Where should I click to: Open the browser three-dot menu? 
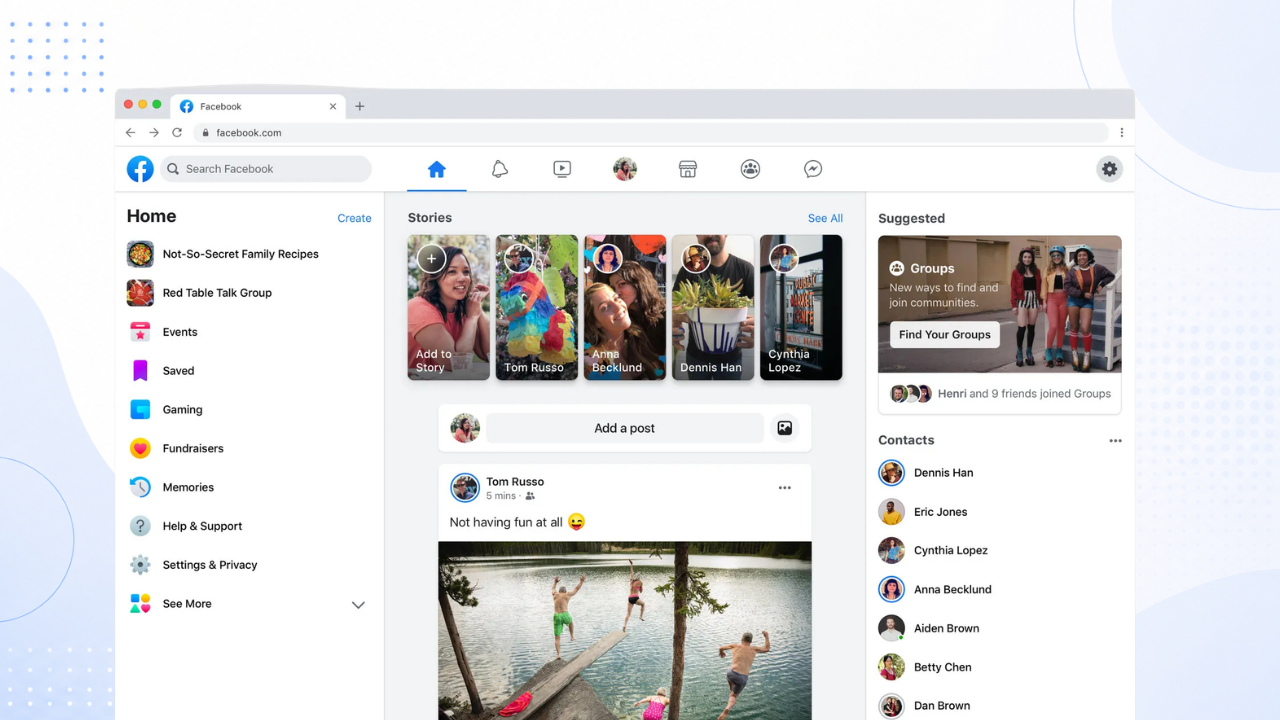[1122, 132]
